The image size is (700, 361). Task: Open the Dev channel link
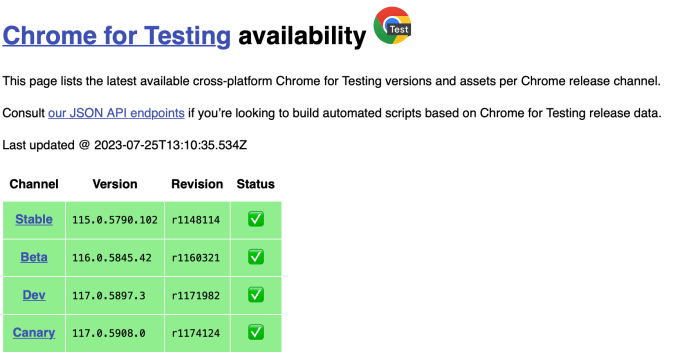(x=34, y=295)
